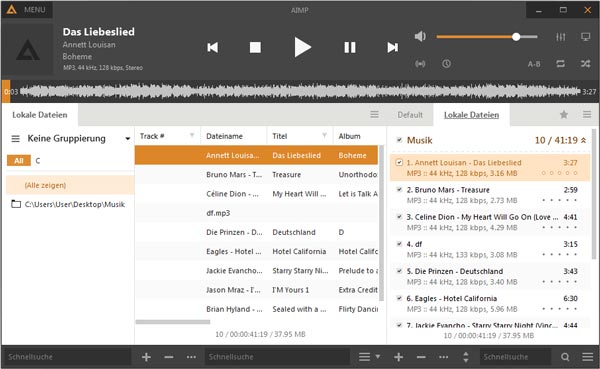This screenshot has height=369, width=600.
Task: Click the playlist vertical scrollbar
Action: coord(594,194)
